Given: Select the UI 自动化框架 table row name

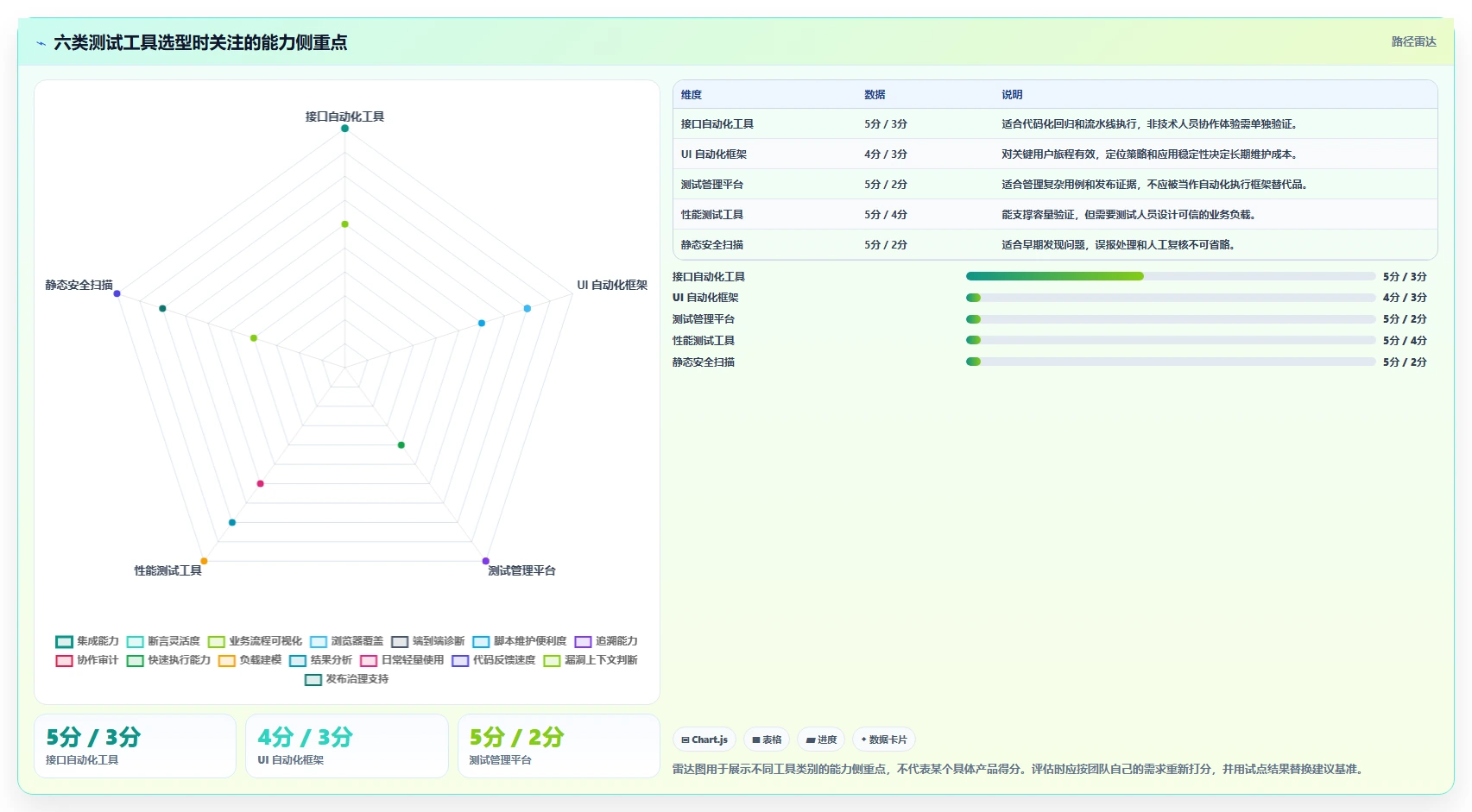Looking at the screenshot, I should (x=713, y=154).
